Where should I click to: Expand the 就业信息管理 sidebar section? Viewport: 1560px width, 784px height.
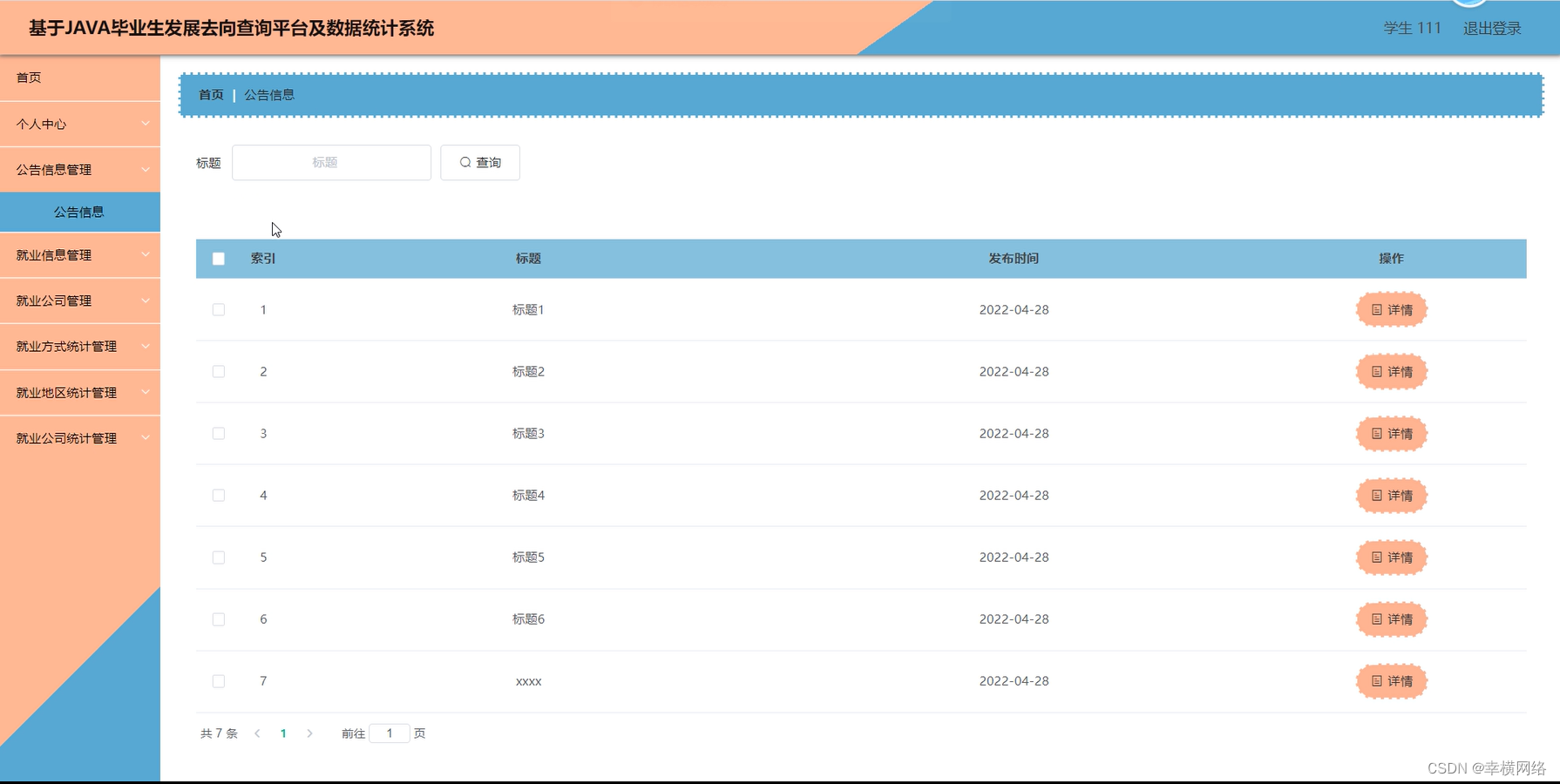[79, 255]
